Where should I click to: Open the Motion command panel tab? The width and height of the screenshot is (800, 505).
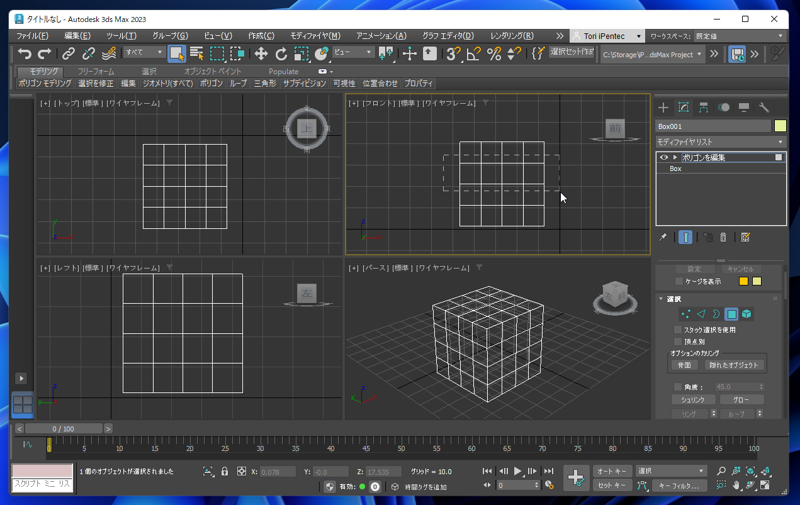723,107
